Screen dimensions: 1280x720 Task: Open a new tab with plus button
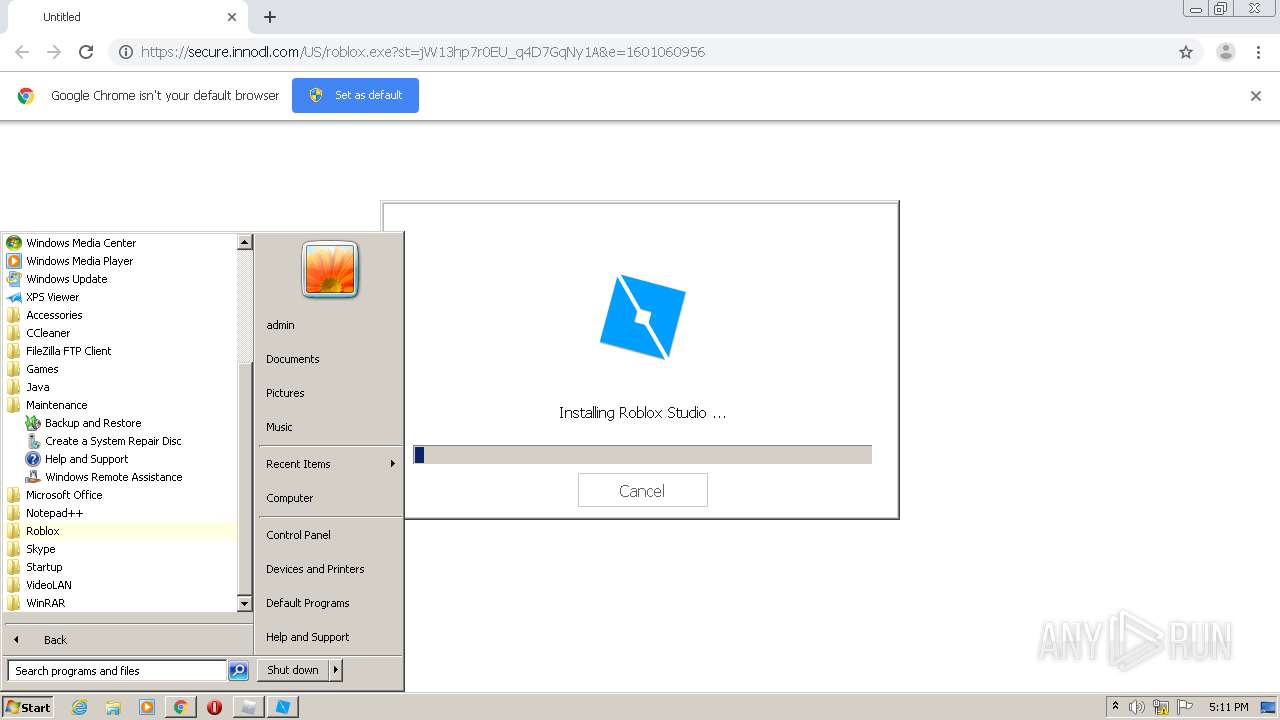[x=270, y=17]
